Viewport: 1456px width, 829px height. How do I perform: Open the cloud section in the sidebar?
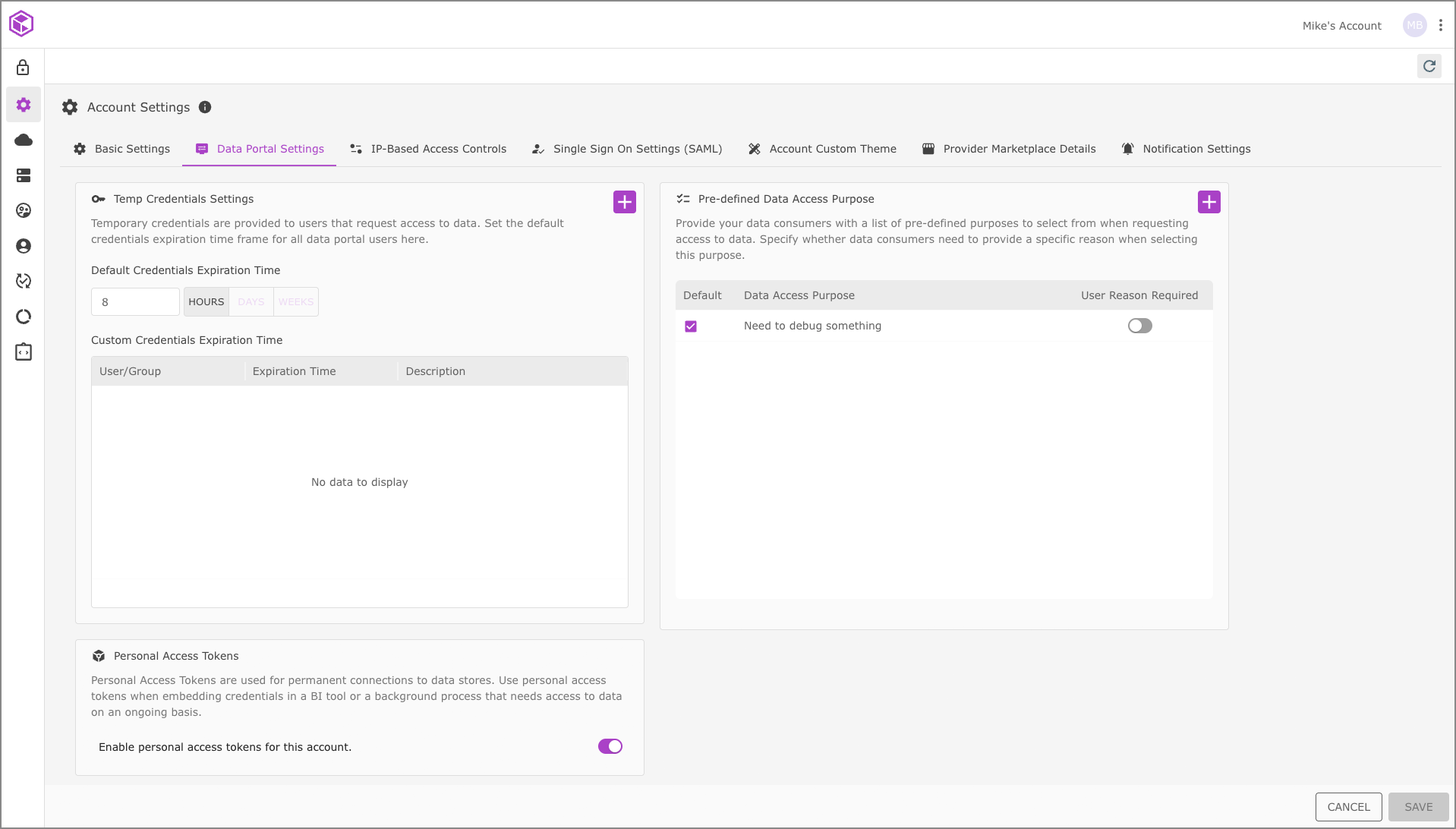coord(24,140)
